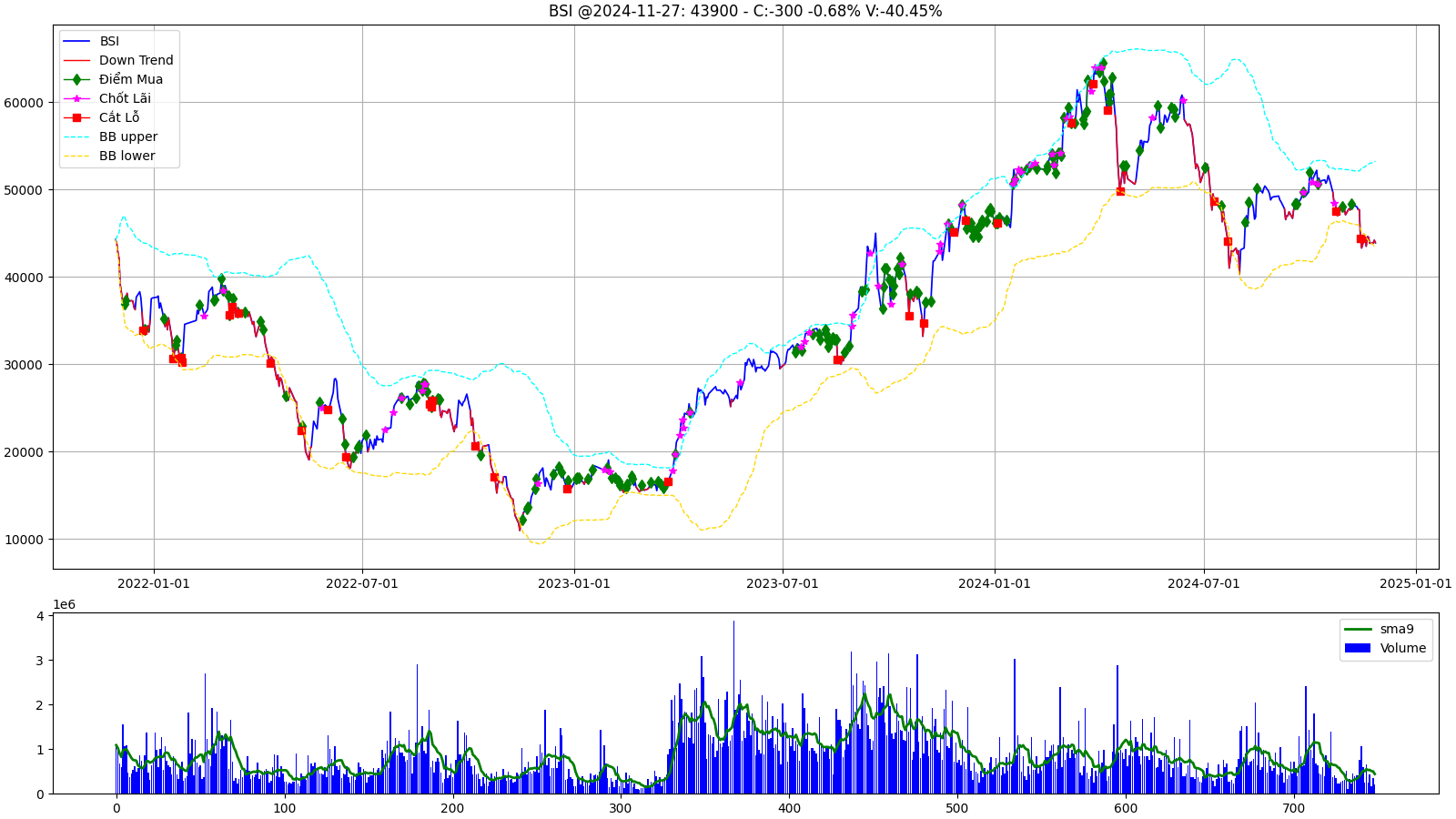Select the BSI legend label
Image resolution: width=1456 pixels, height=819 pixels.
point(109,41)
